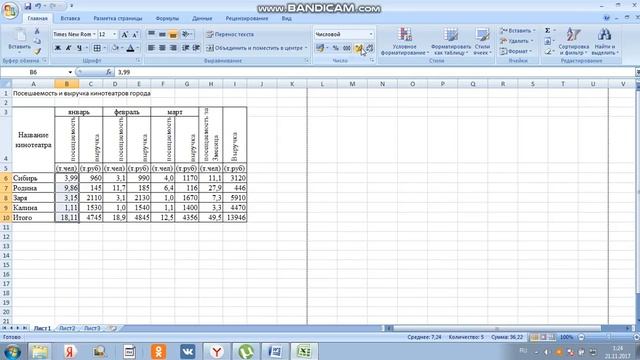Click Вставить paste button
Viewport: 640px width, 360px height.
tap(19, 40)
